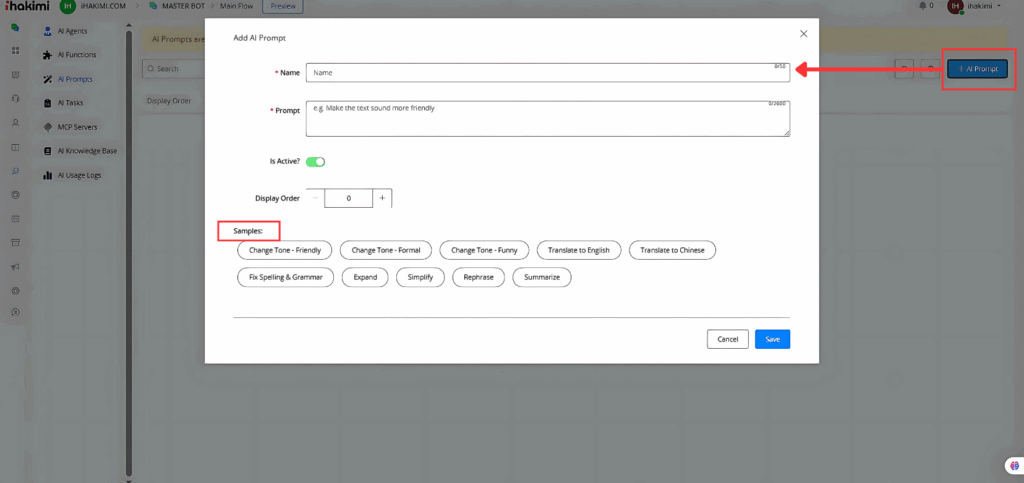Click the Save button
1024x483 pixels.
pyautogui.click(x=772, y=339)
